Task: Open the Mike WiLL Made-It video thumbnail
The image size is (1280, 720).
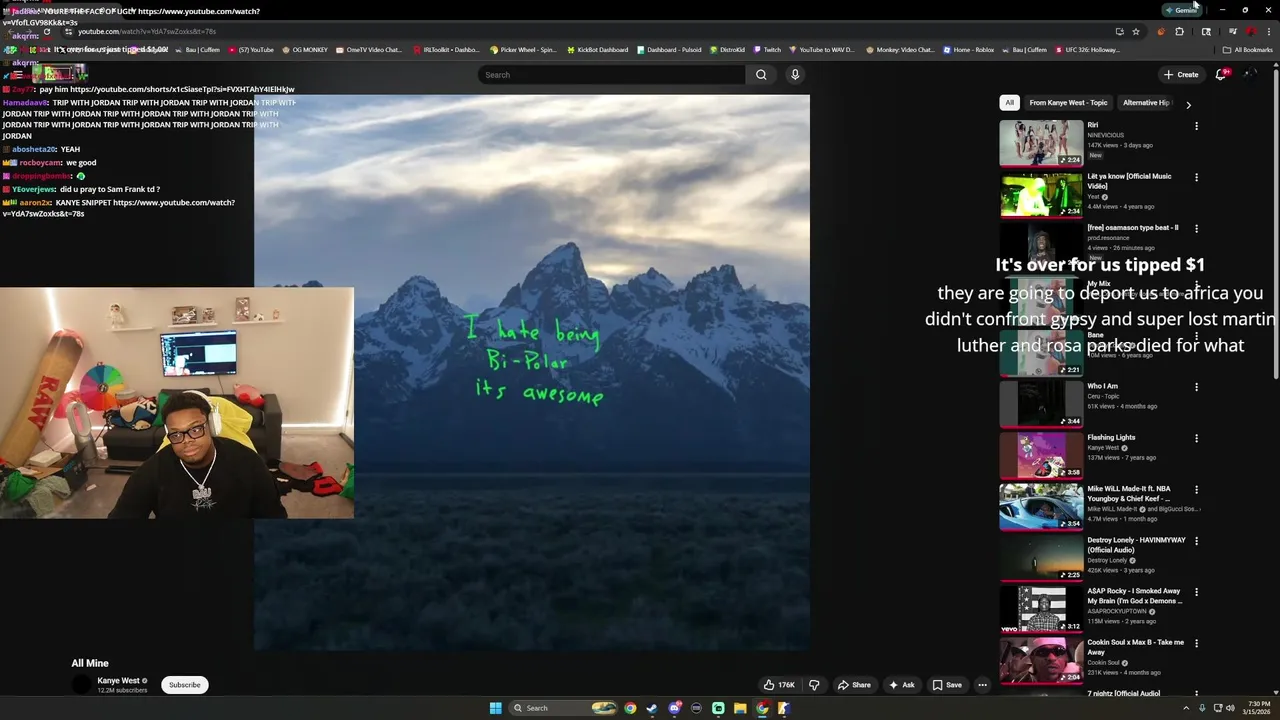Action: [1041, 506]
